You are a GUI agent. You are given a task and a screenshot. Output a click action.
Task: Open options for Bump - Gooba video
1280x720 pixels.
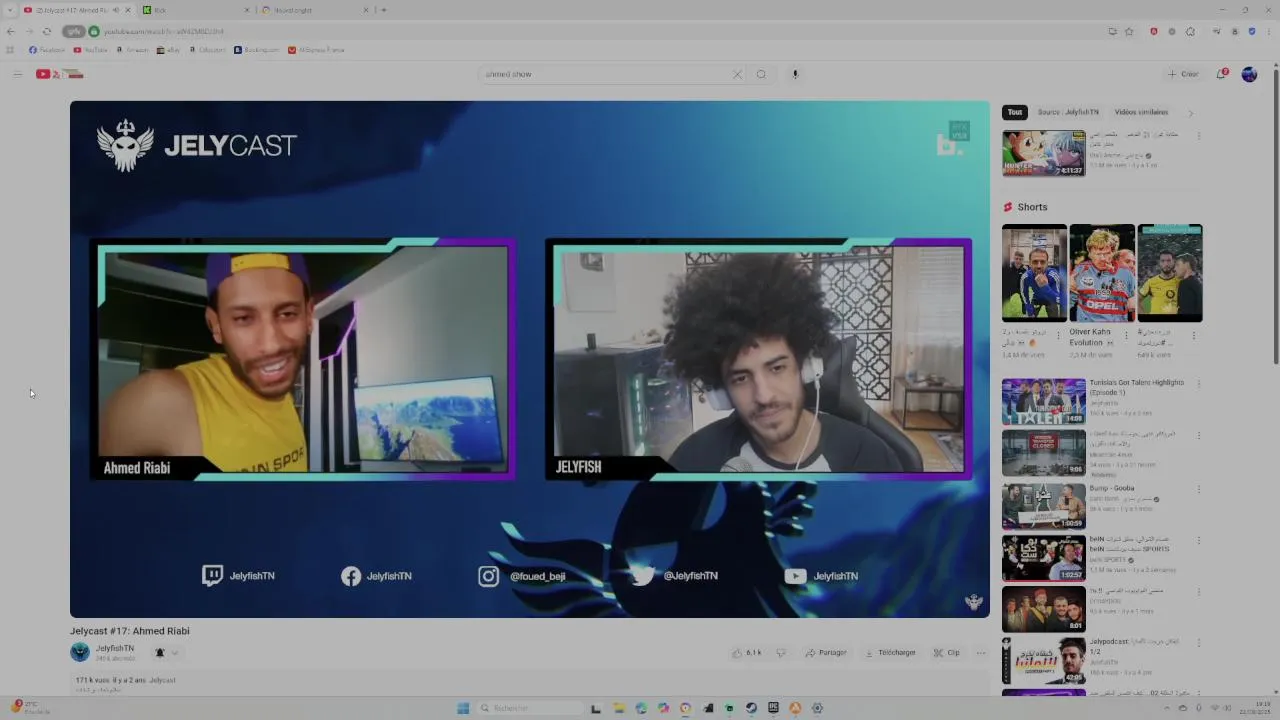[x=1199, y=489]
